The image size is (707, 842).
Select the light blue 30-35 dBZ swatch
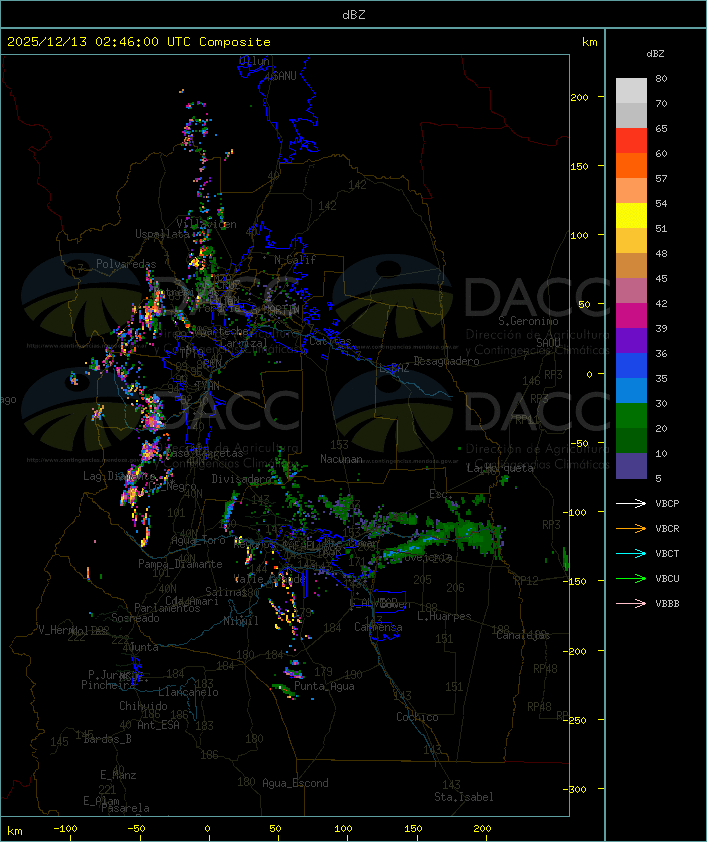(631, 391)
